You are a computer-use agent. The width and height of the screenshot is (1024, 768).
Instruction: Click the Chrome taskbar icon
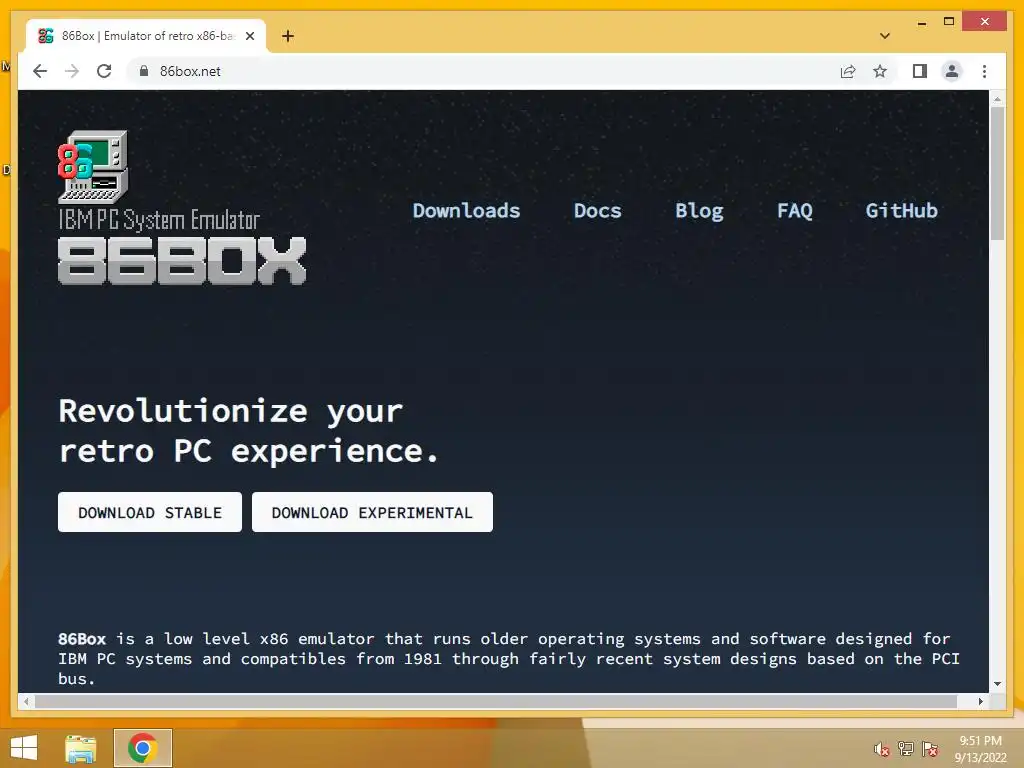coord(142,748)
